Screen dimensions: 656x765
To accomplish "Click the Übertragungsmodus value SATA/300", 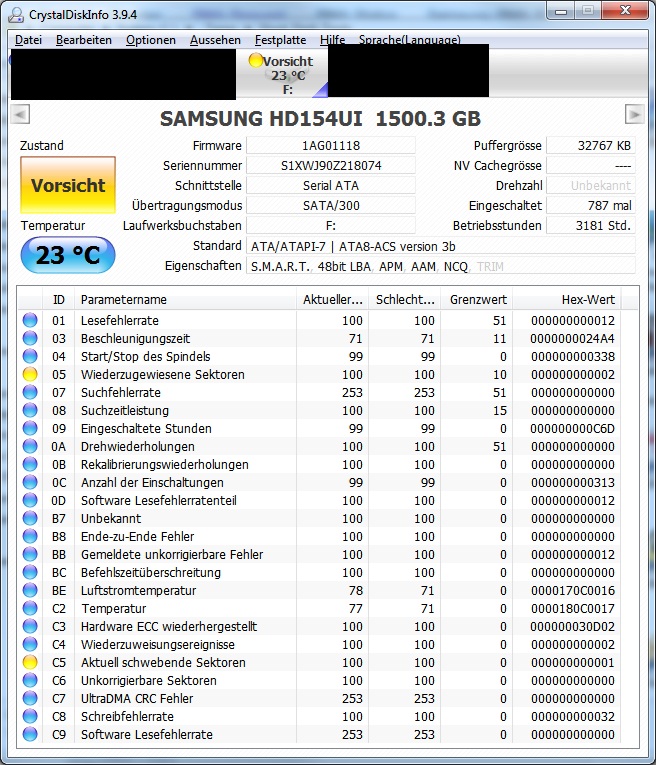I will 331,205.
